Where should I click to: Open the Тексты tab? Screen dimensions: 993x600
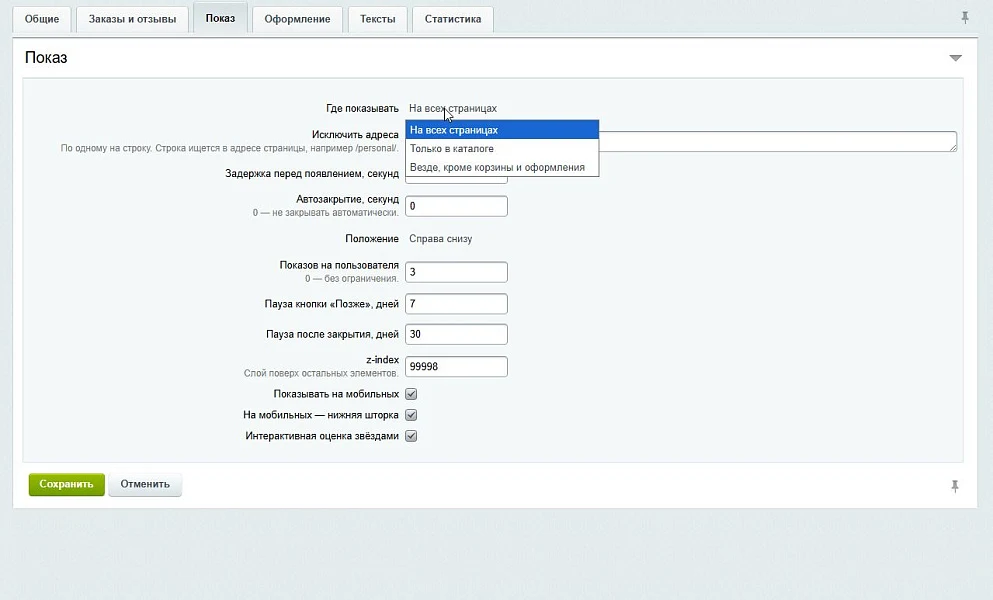[x=377, y=19]
